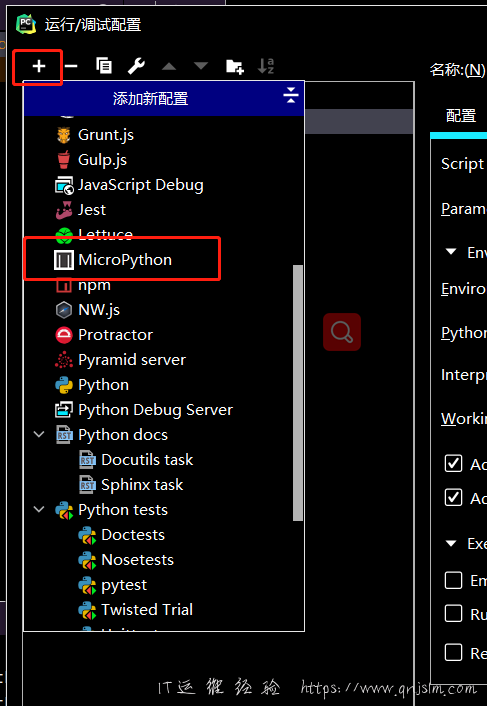Image resolution: width=487 pixels, height=706 pixels.
Task: Click the 添加新配置 popup header
Action: (164, 99)
